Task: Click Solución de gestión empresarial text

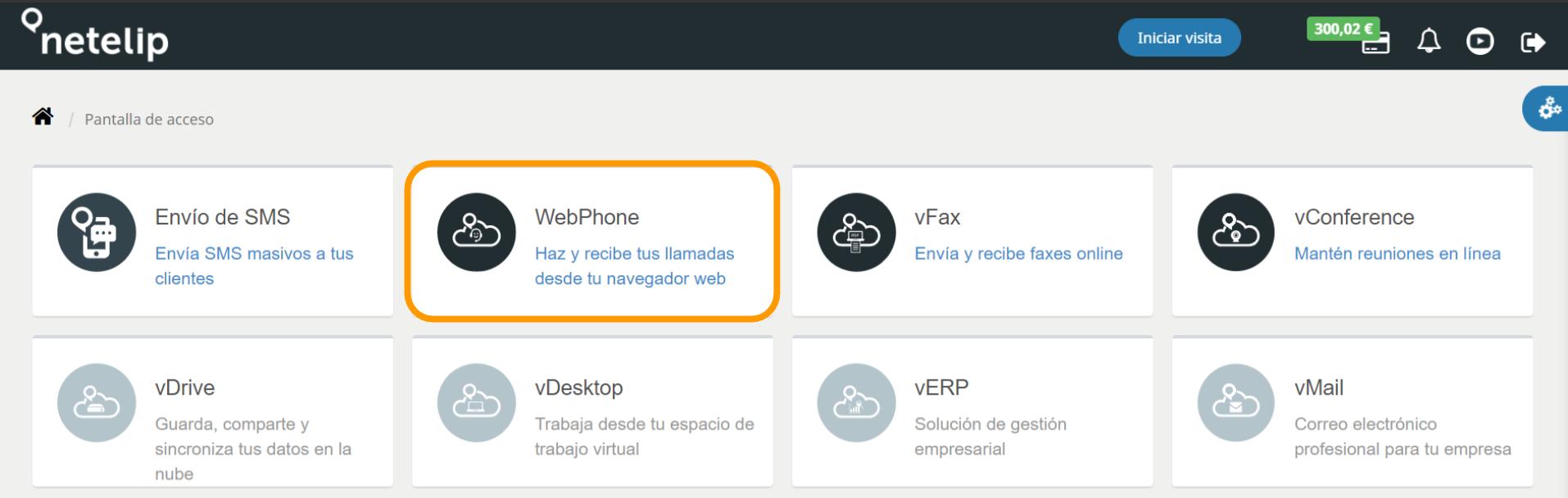Action: pos(990,437)
